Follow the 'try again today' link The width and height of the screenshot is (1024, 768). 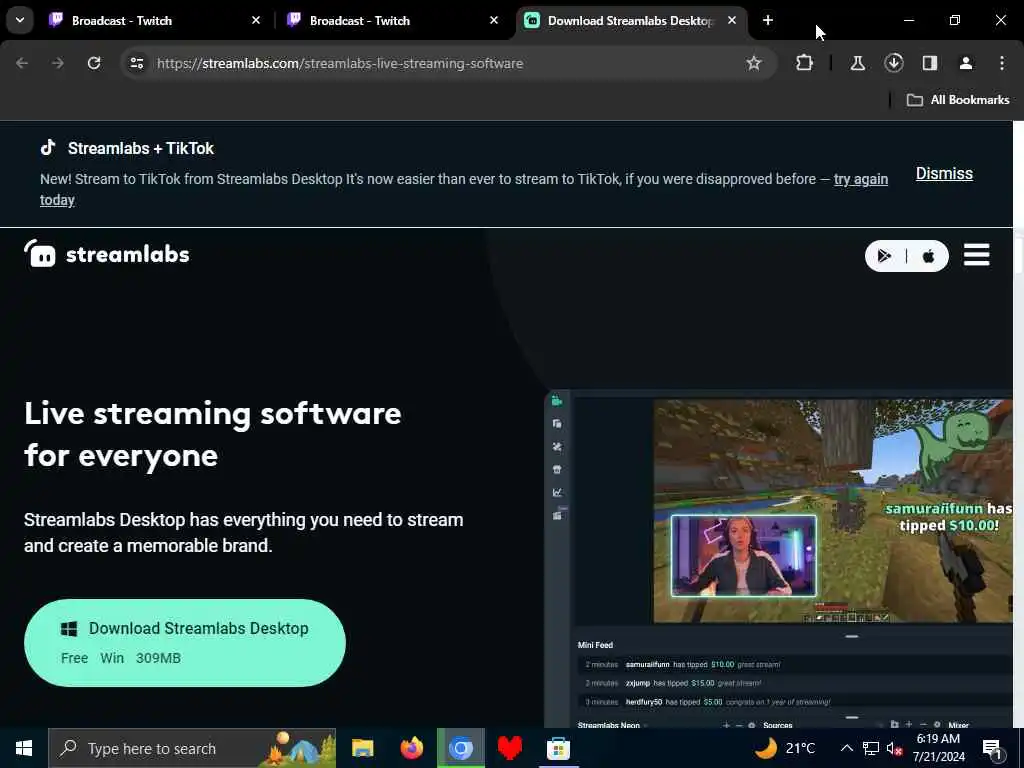pyautogui.click(x=861, y=179)
